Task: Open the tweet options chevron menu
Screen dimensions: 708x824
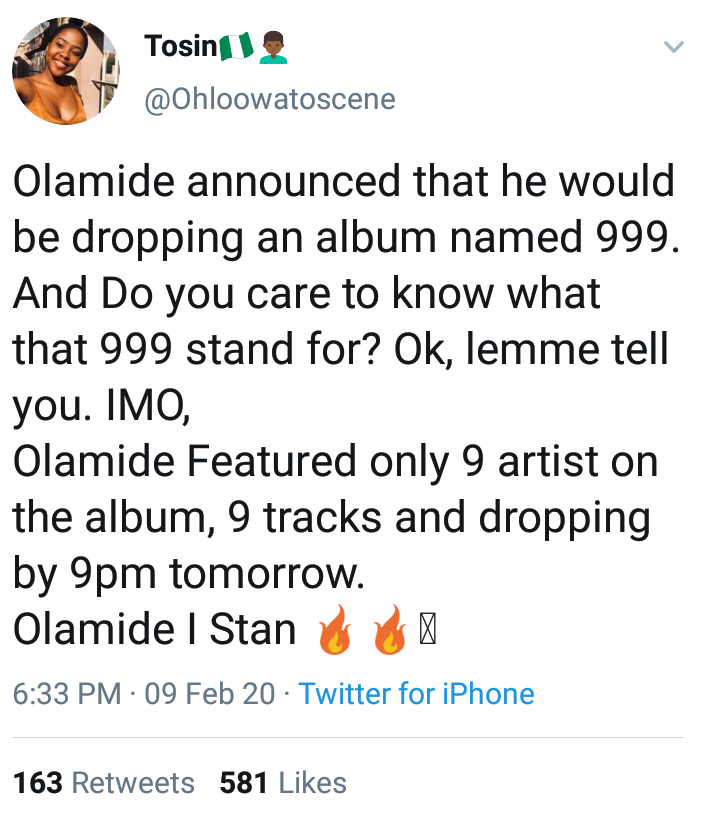Action: 673,47
